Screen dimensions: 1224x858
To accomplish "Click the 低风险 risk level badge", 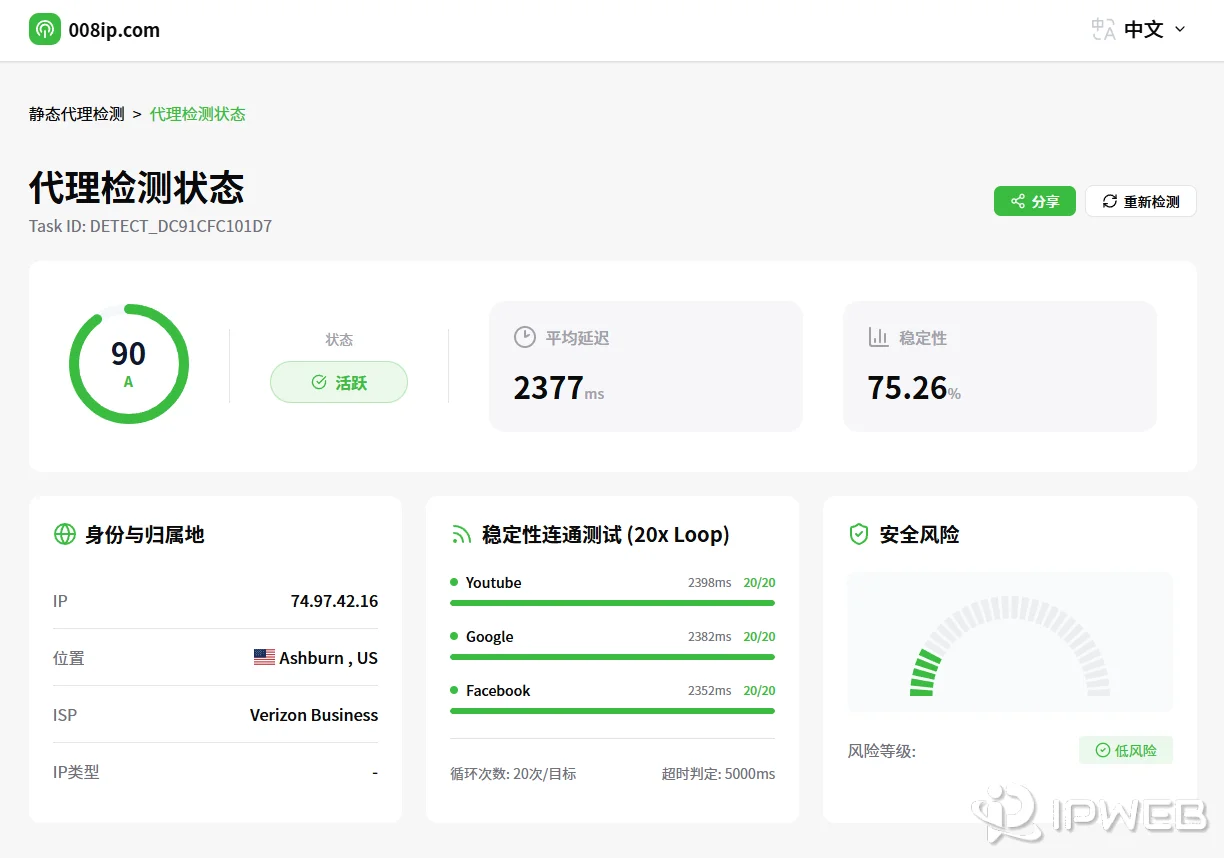I will pyautogui.click(x=1125, y=749).
